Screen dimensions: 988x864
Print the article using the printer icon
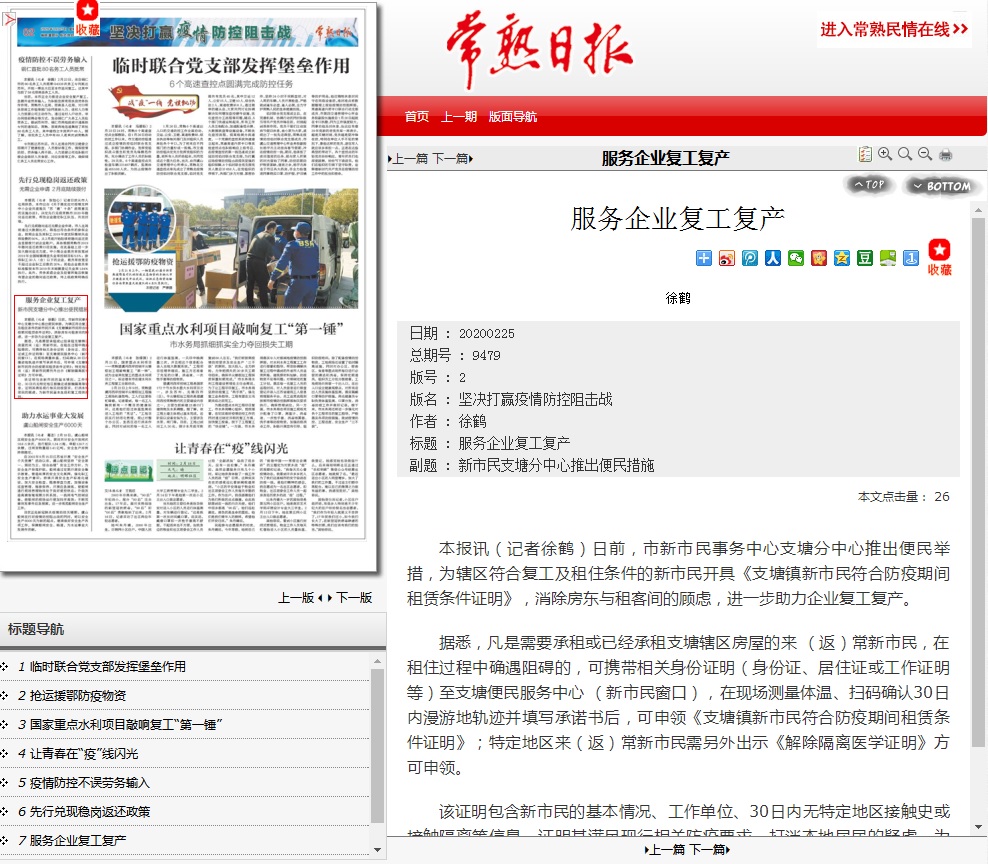click(946, 155)
